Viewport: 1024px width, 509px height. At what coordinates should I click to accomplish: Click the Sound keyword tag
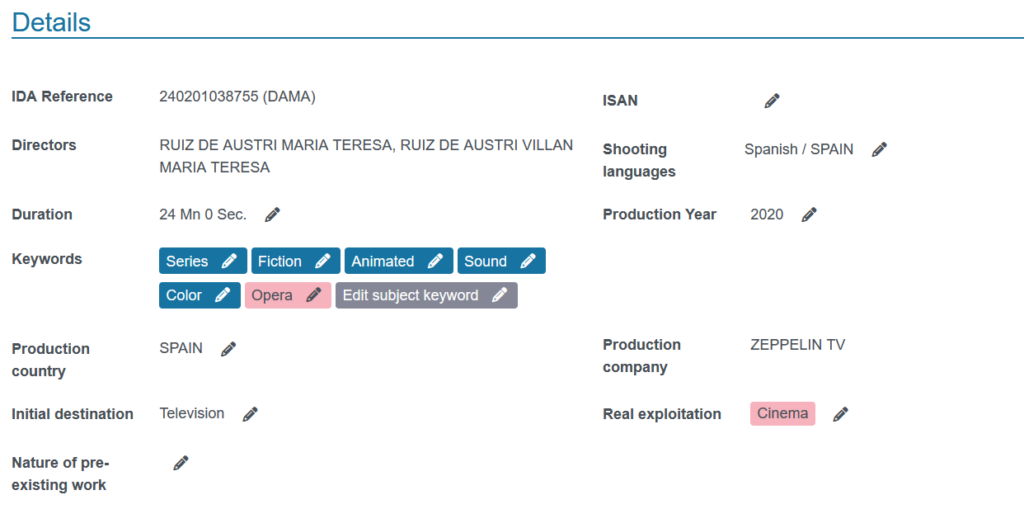pos(502,261)
